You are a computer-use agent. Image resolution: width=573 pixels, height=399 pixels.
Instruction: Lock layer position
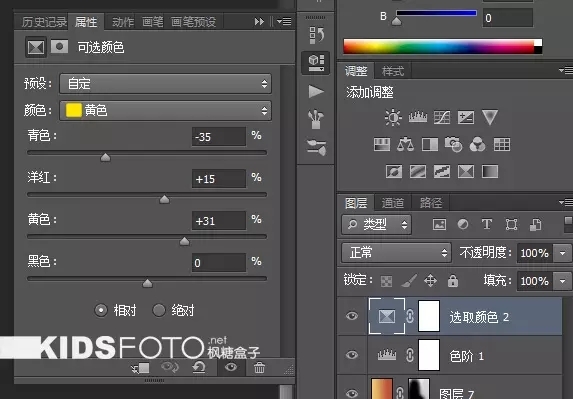430,281
